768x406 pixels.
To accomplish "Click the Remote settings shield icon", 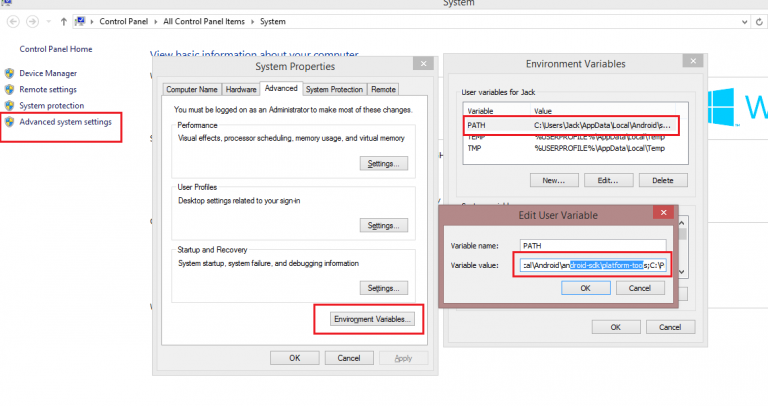I will click(9, 89).
